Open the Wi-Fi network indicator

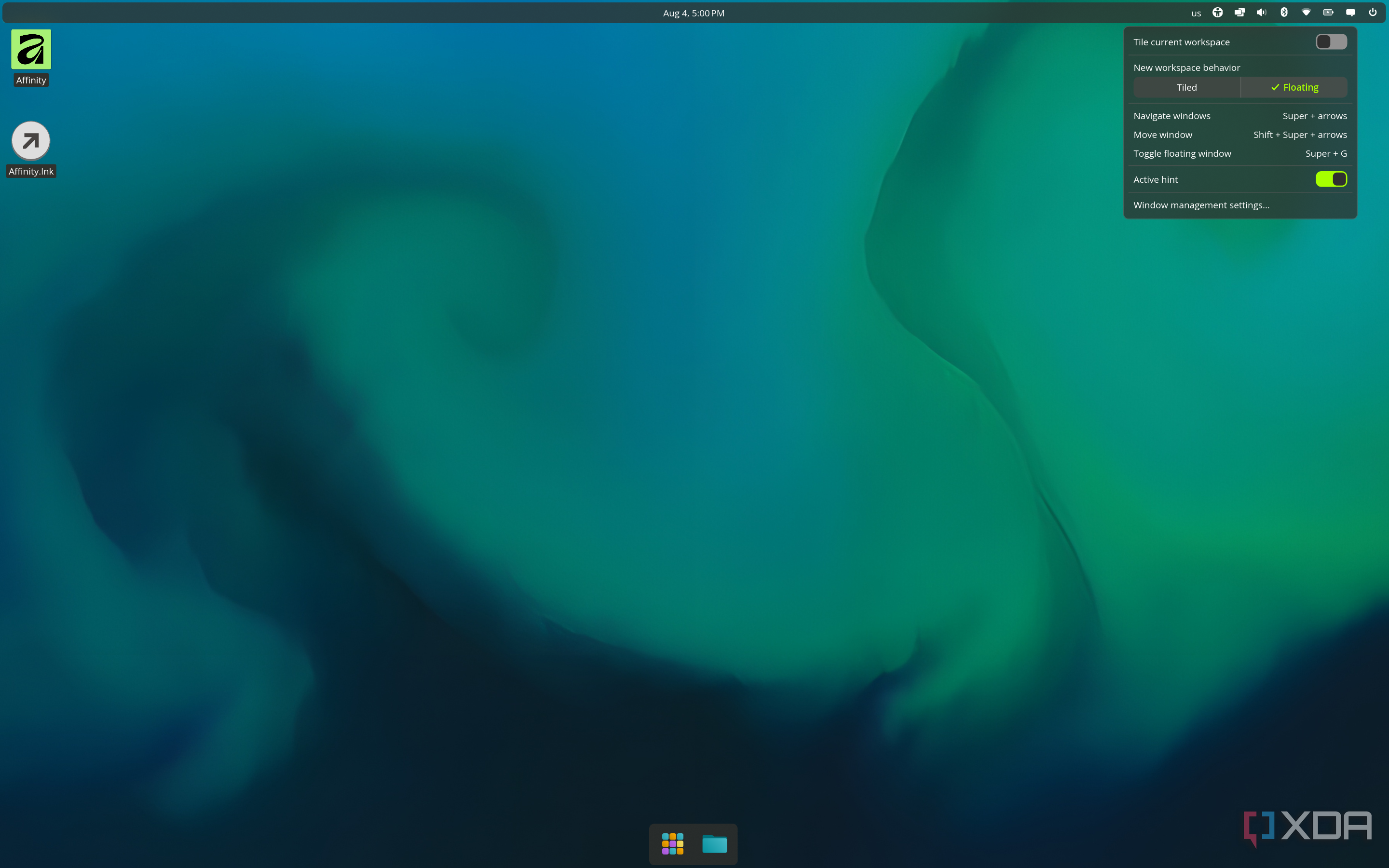tap(1307, 13)
